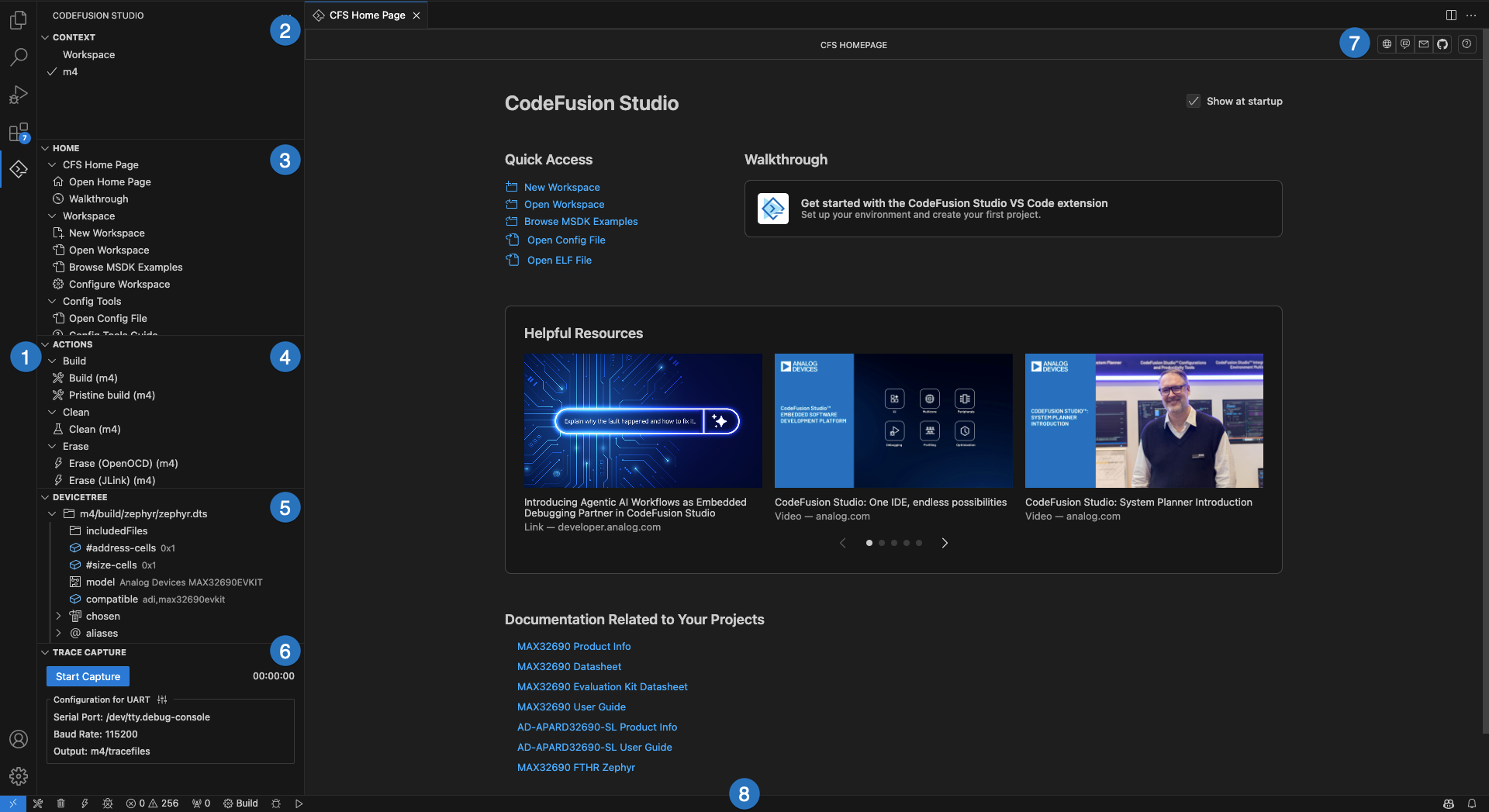Split the editor with the split icon
Viewport: 1489px width, 812px height.
(x=1451, y=15)
